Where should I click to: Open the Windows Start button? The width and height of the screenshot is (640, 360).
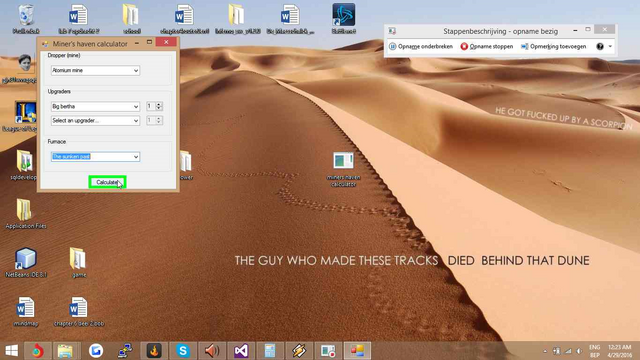(12, 351)
